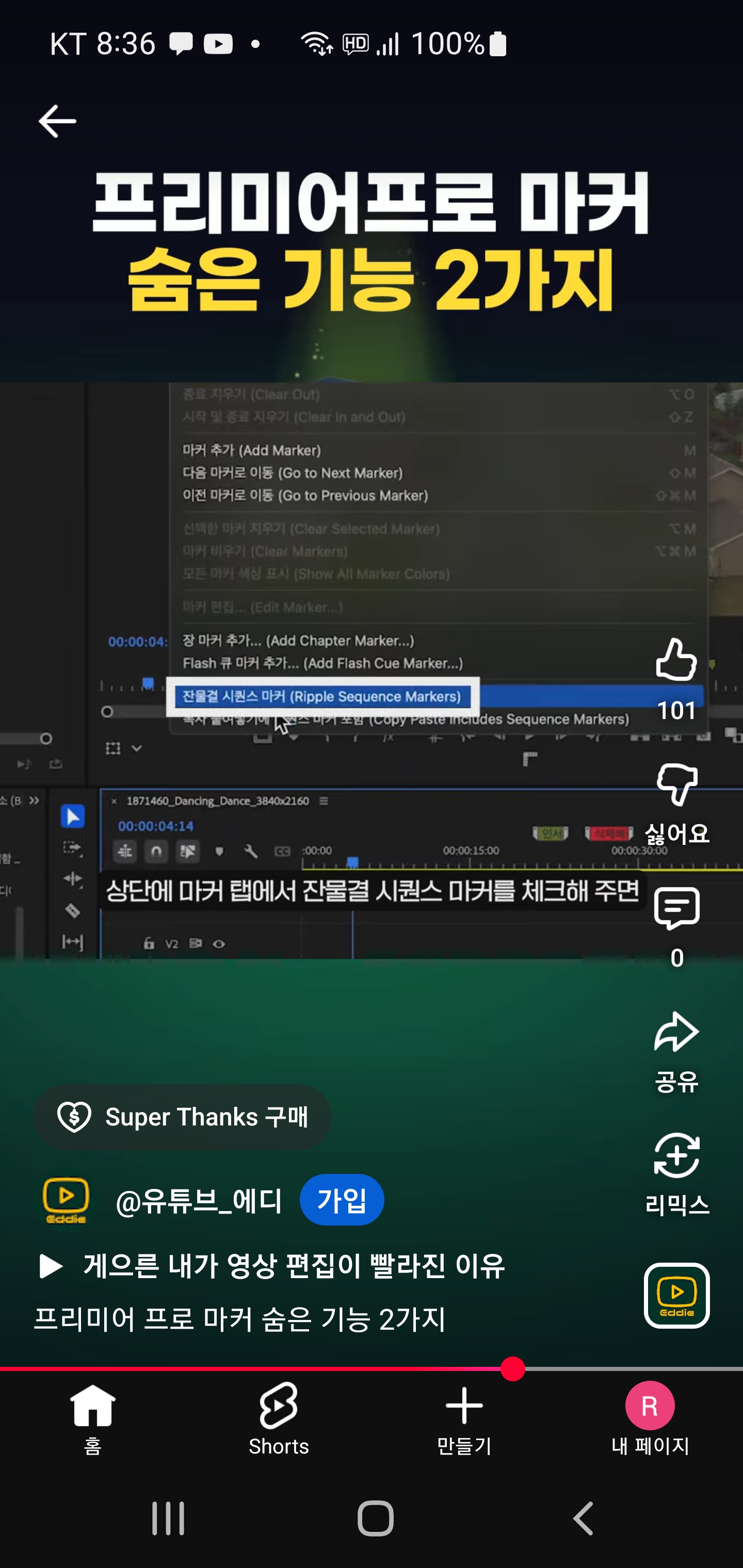Grab the red playback progress scrubber
Screen dimensions: 743x1568
513,1369
